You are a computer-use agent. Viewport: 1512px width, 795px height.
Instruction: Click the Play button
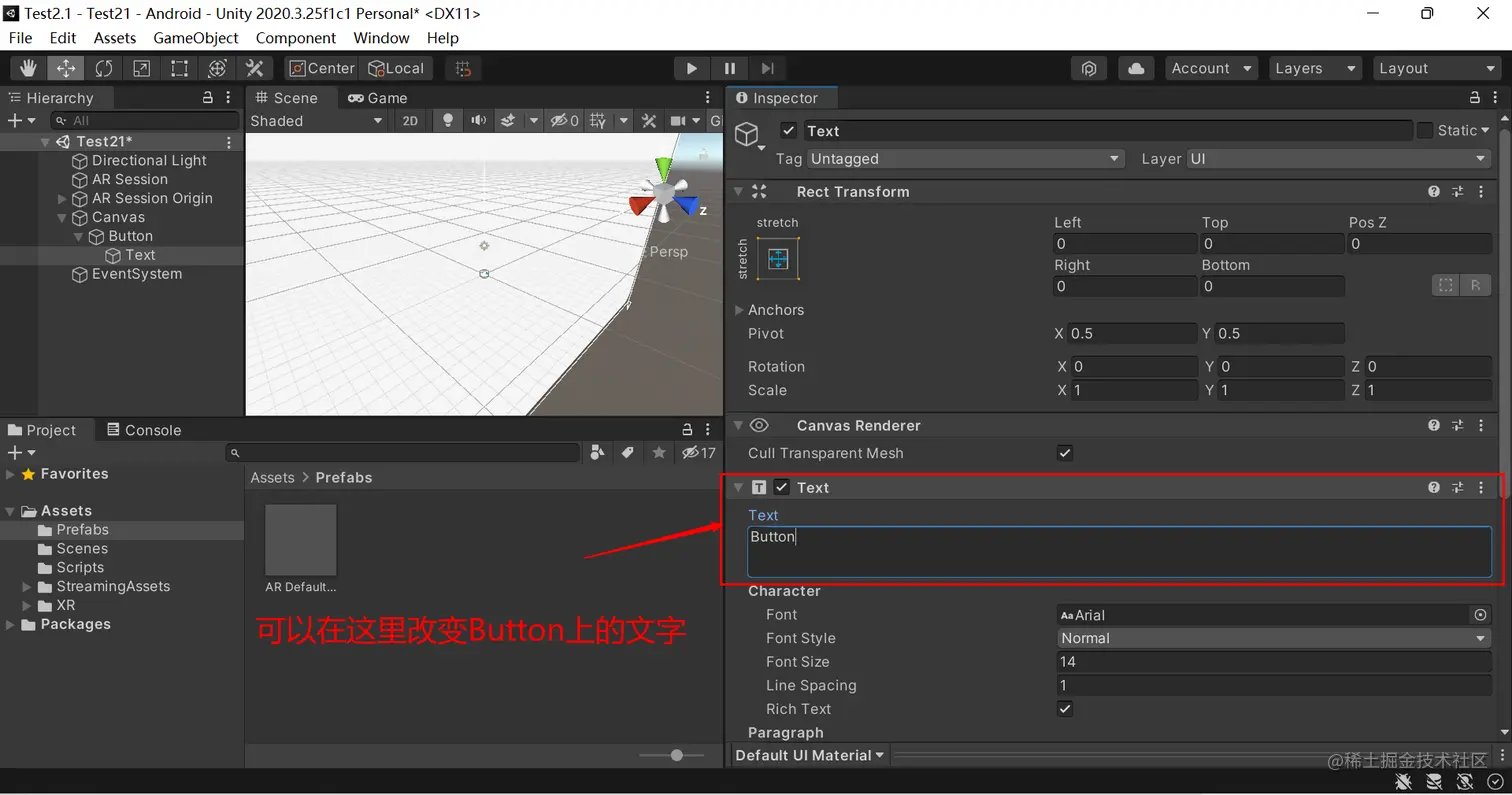coord(691,68)
